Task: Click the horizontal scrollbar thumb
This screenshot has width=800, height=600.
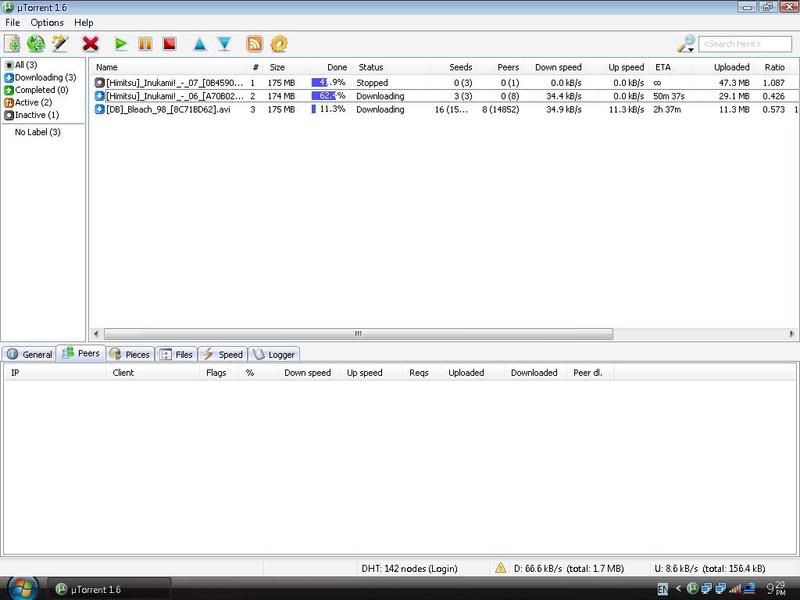Action: [x=358, y=334]
